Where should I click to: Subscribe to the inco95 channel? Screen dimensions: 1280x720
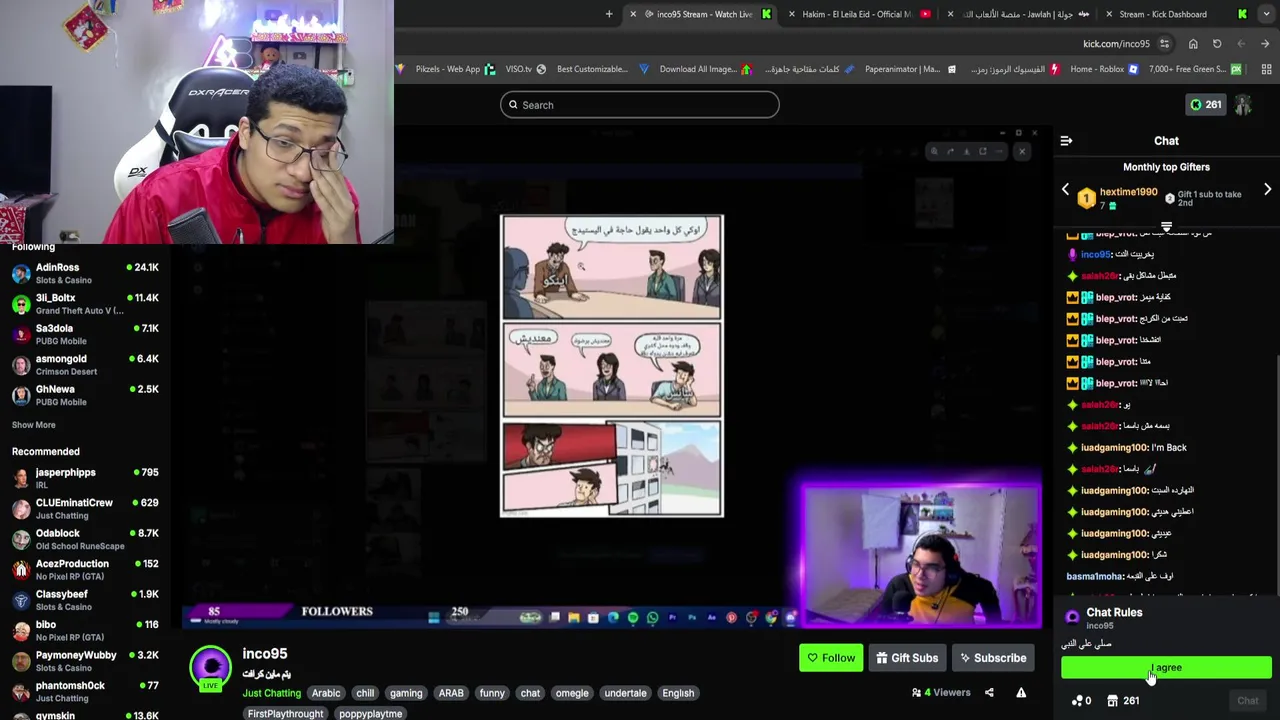993,658
